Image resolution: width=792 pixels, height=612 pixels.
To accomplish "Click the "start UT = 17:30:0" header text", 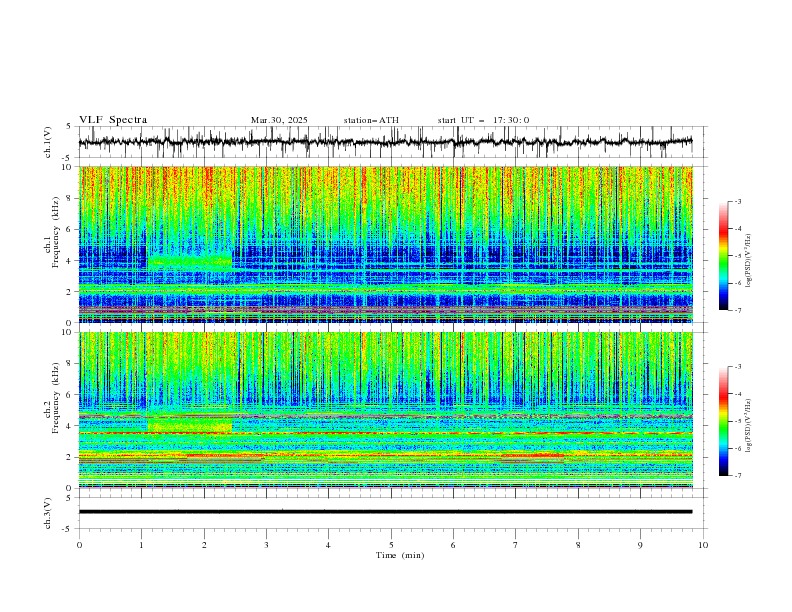I will [483, 120].
